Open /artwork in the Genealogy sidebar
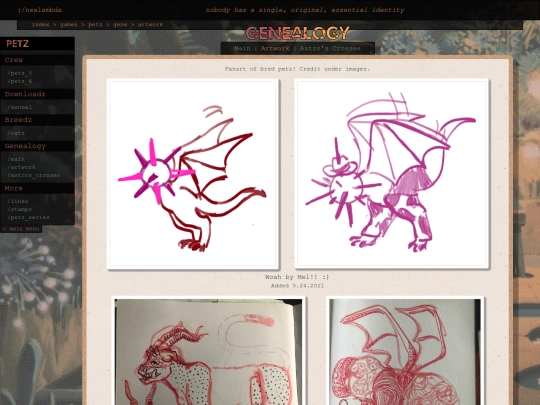 tap(21, 167)
